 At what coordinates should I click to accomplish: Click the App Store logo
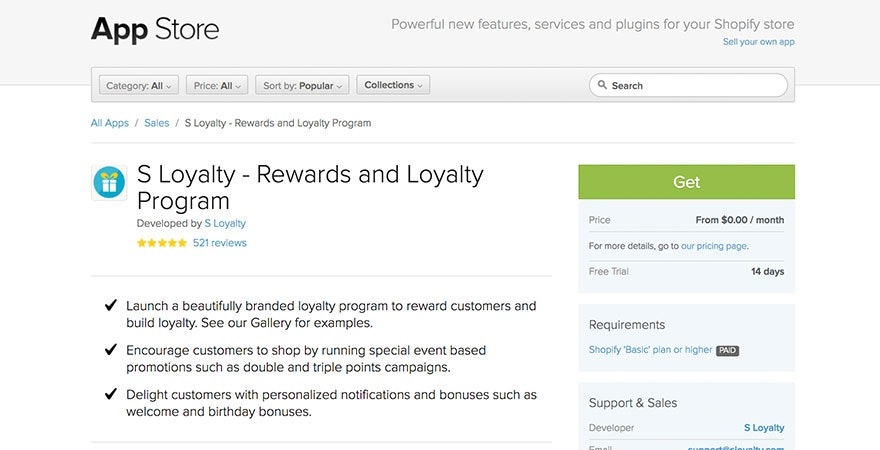155,29
